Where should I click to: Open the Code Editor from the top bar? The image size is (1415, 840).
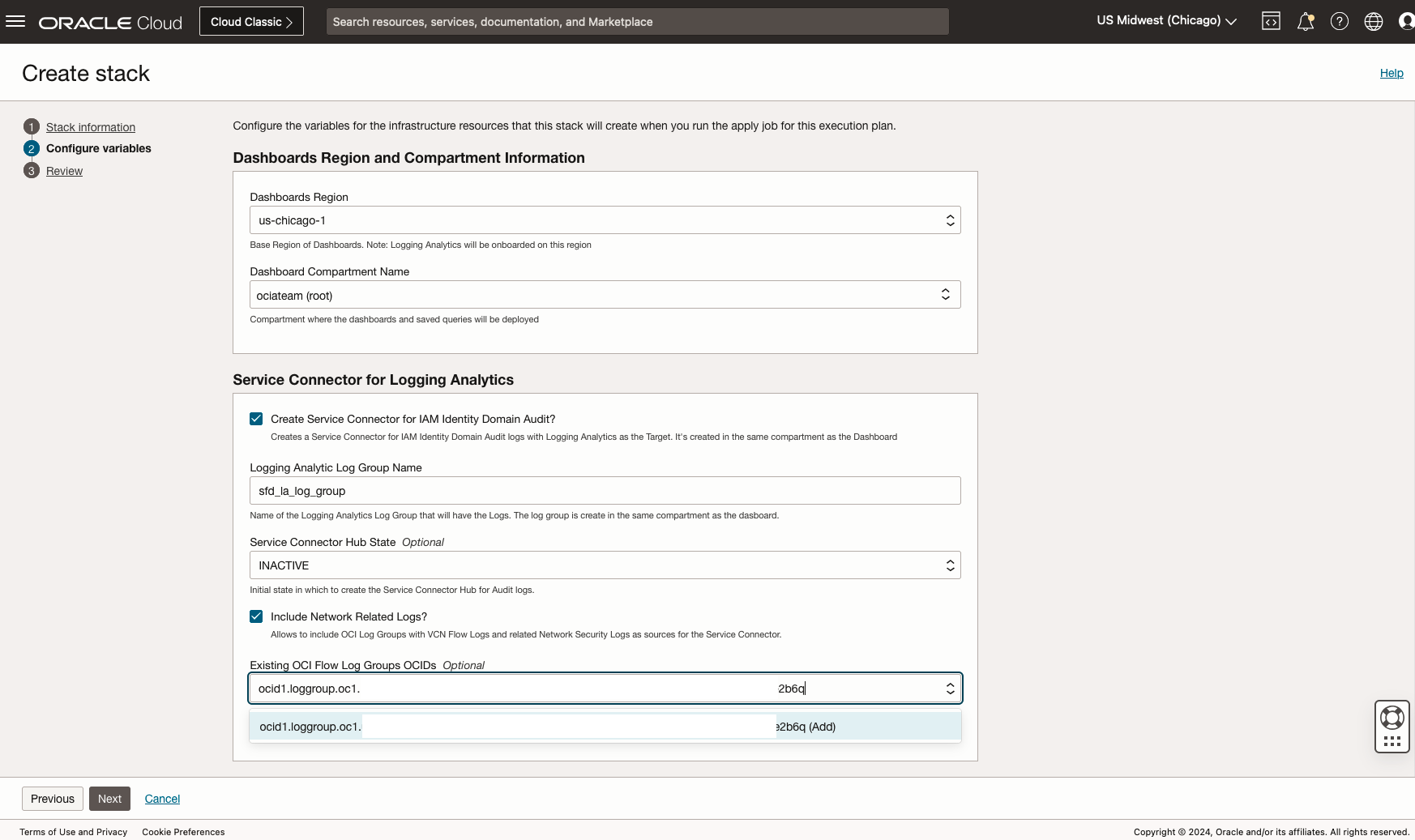point(1270,21)
